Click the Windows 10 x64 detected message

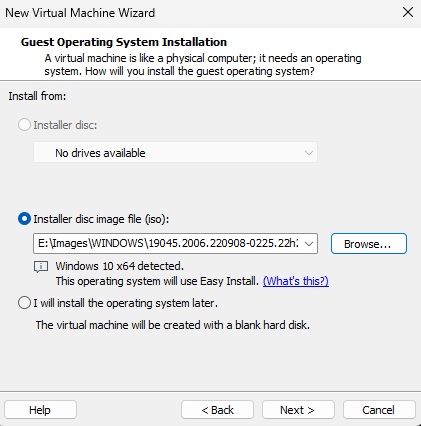point(120,266)
